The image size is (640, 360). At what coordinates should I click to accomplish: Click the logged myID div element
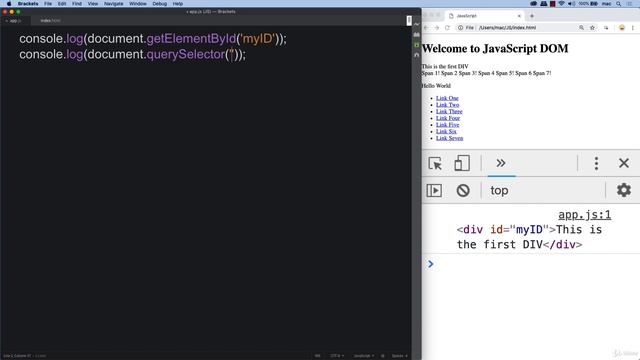tap(529, 237)
